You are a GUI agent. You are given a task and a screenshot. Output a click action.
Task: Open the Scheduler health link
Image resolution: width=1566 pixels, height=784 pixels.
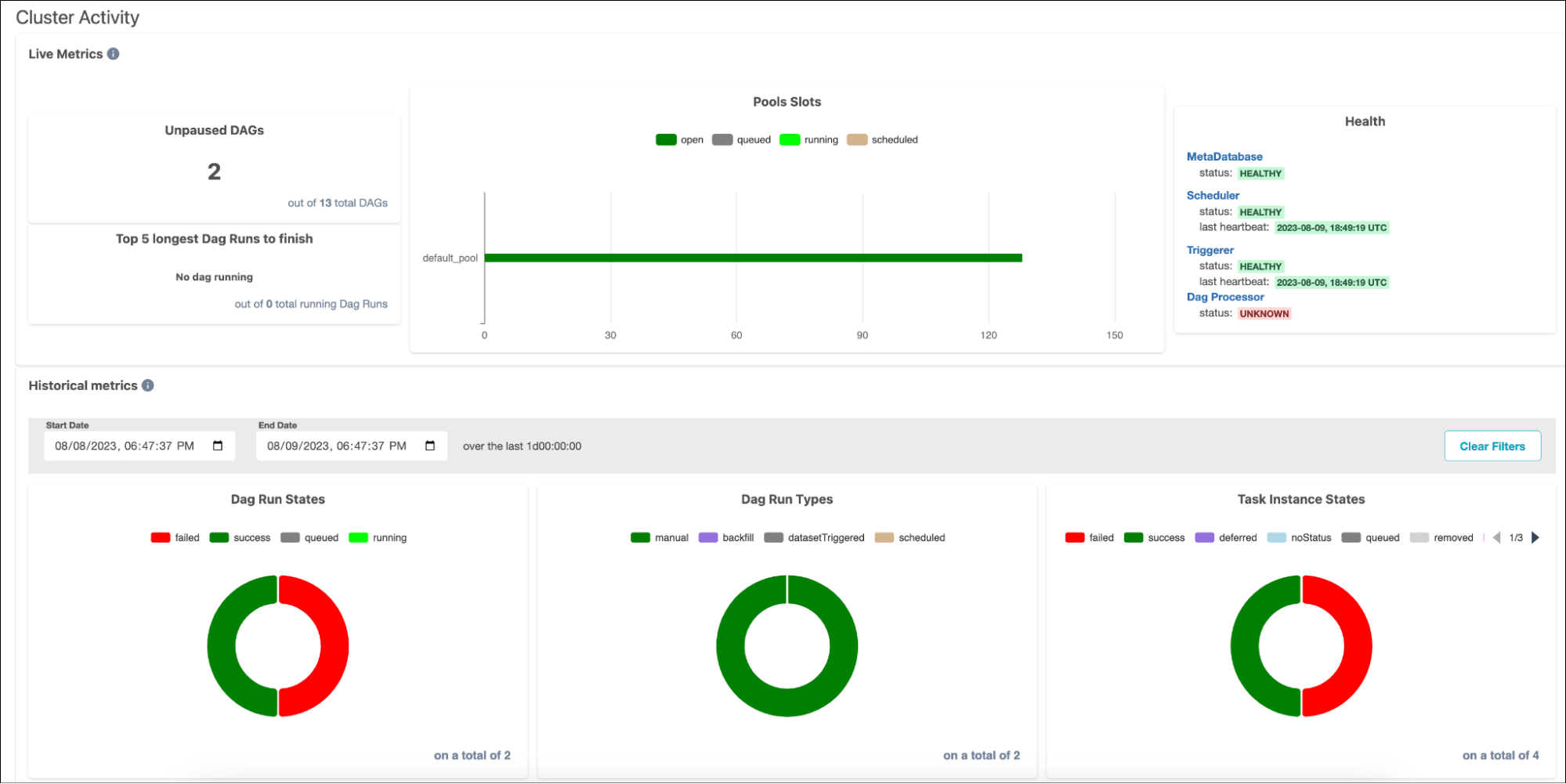tap(1213, 196)
